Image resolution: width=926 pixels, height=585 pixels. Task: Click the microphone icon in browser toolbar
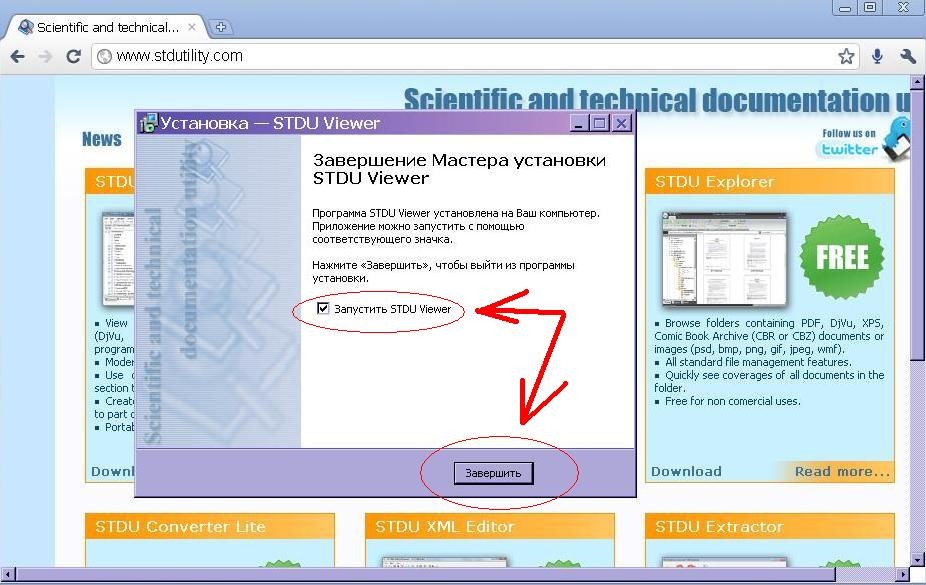tap(878, 56)
